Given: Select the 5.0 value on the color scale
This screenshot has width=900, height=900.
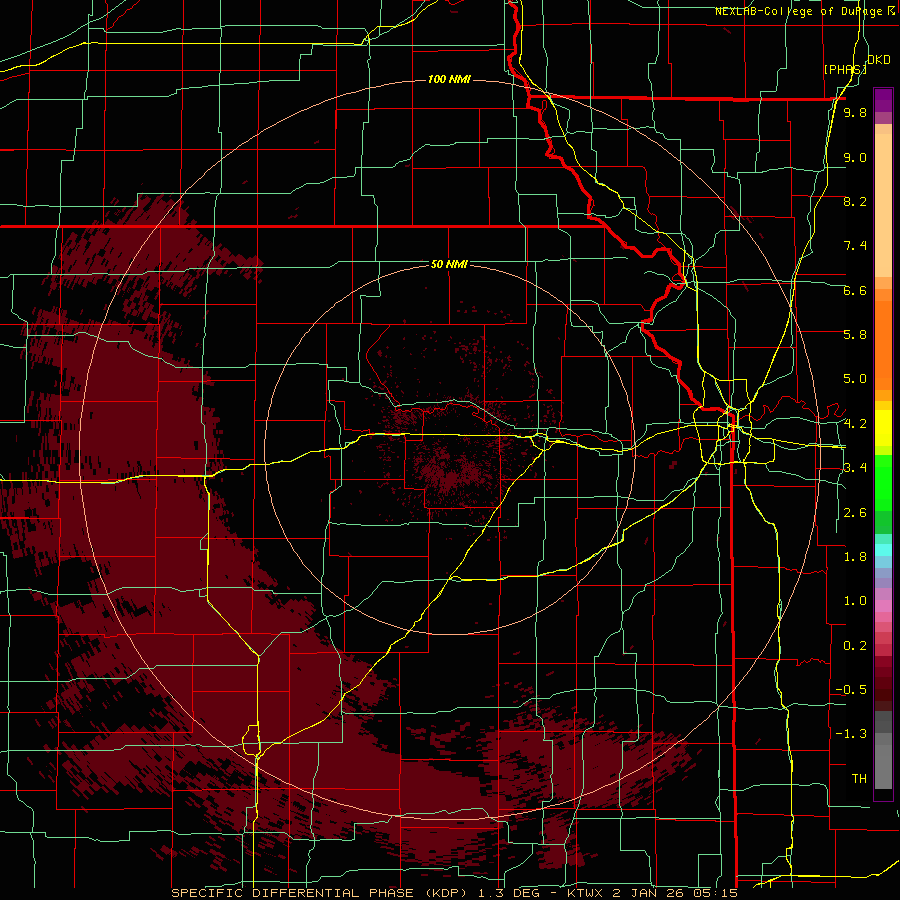Looking at the screenshot, I should [x=855, y=379].
